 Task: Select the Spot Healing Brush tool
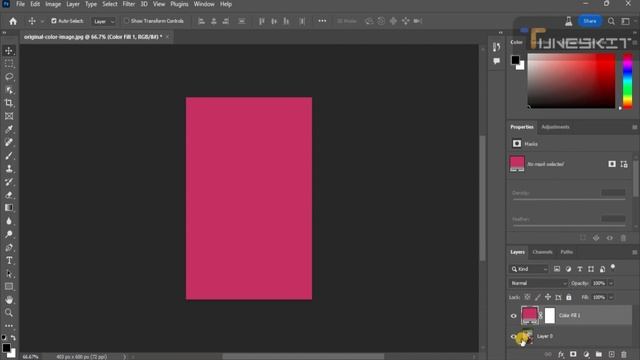pos(9,142)
